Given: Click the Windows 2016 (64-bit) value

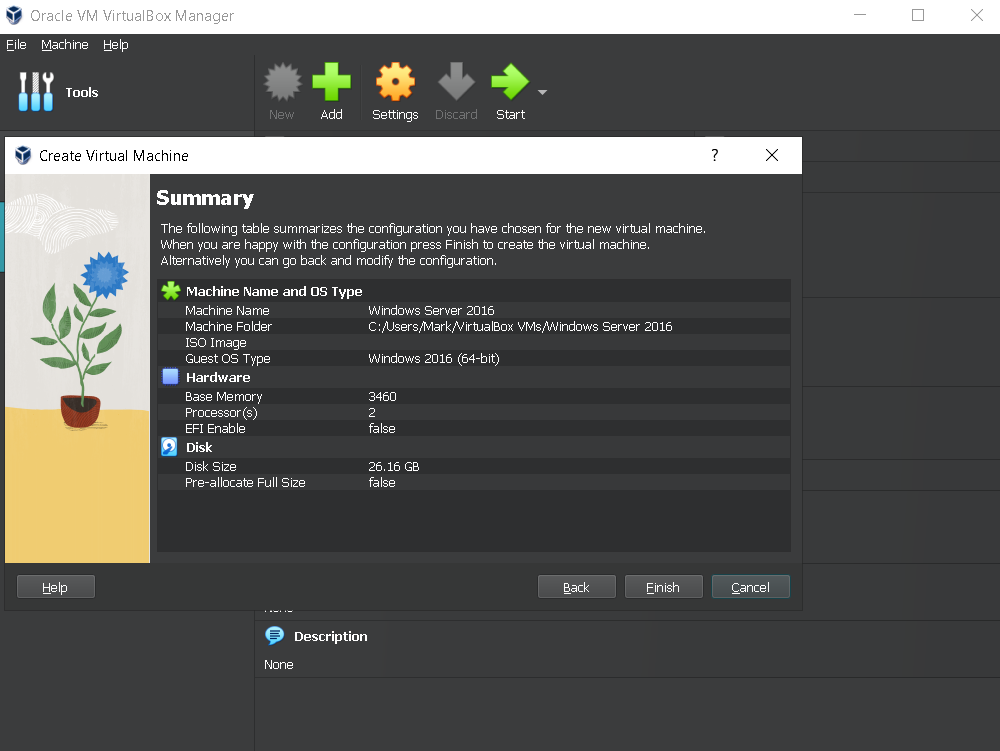Looking at the screenshot, I should (x=434, y=358).
